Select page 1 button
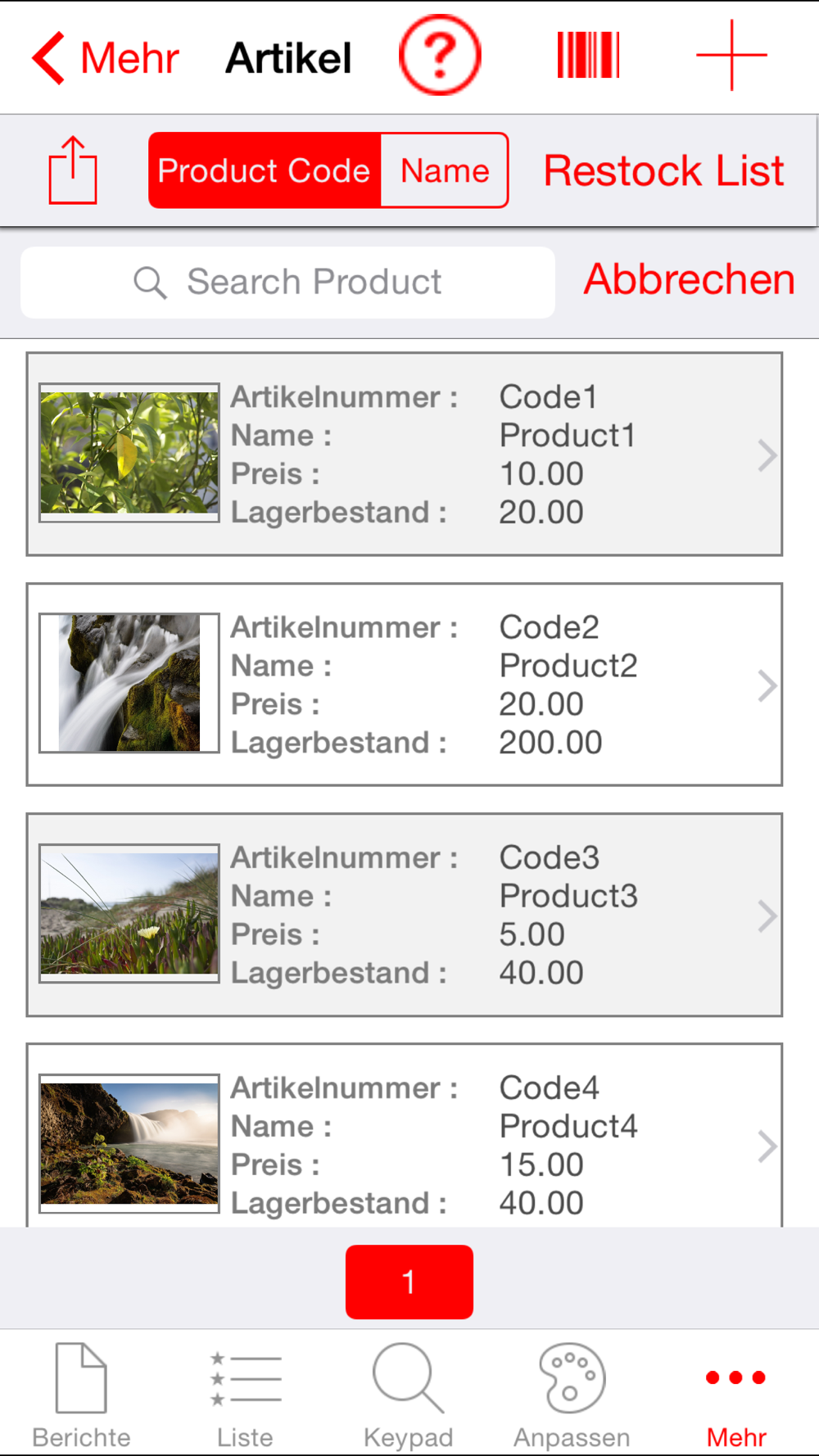819x1456 pixels. pos(409,1282)
